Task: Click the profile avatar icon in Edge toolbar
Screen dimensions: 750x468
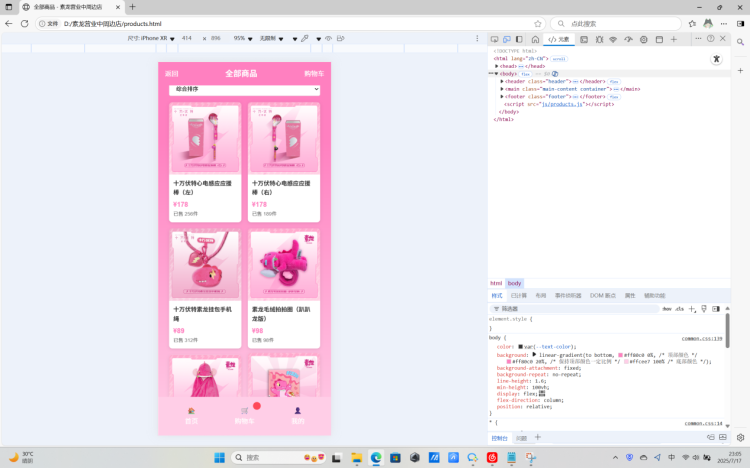Action: coord(708,23)
